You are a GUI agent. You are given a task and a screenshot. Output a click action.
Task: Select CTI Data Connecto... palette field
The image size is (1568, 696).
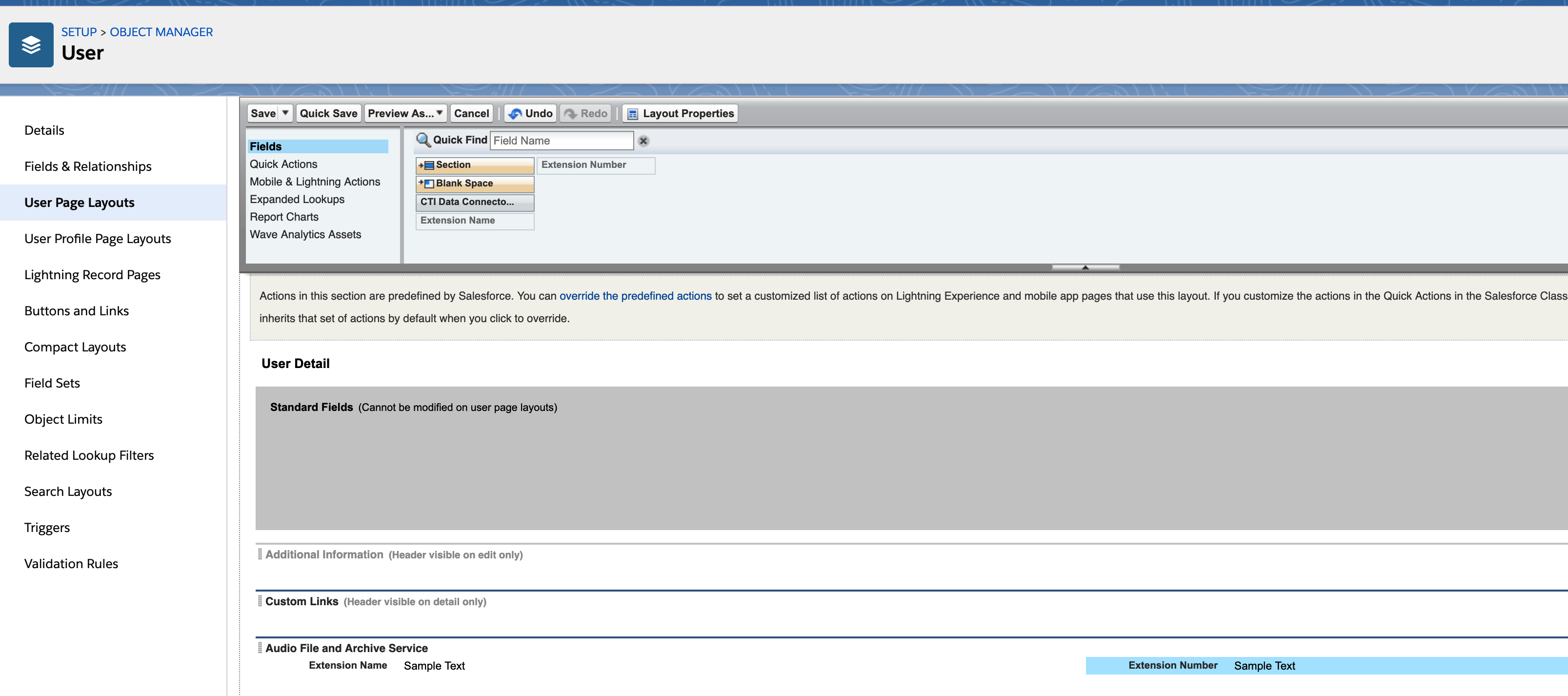point(475,202)
